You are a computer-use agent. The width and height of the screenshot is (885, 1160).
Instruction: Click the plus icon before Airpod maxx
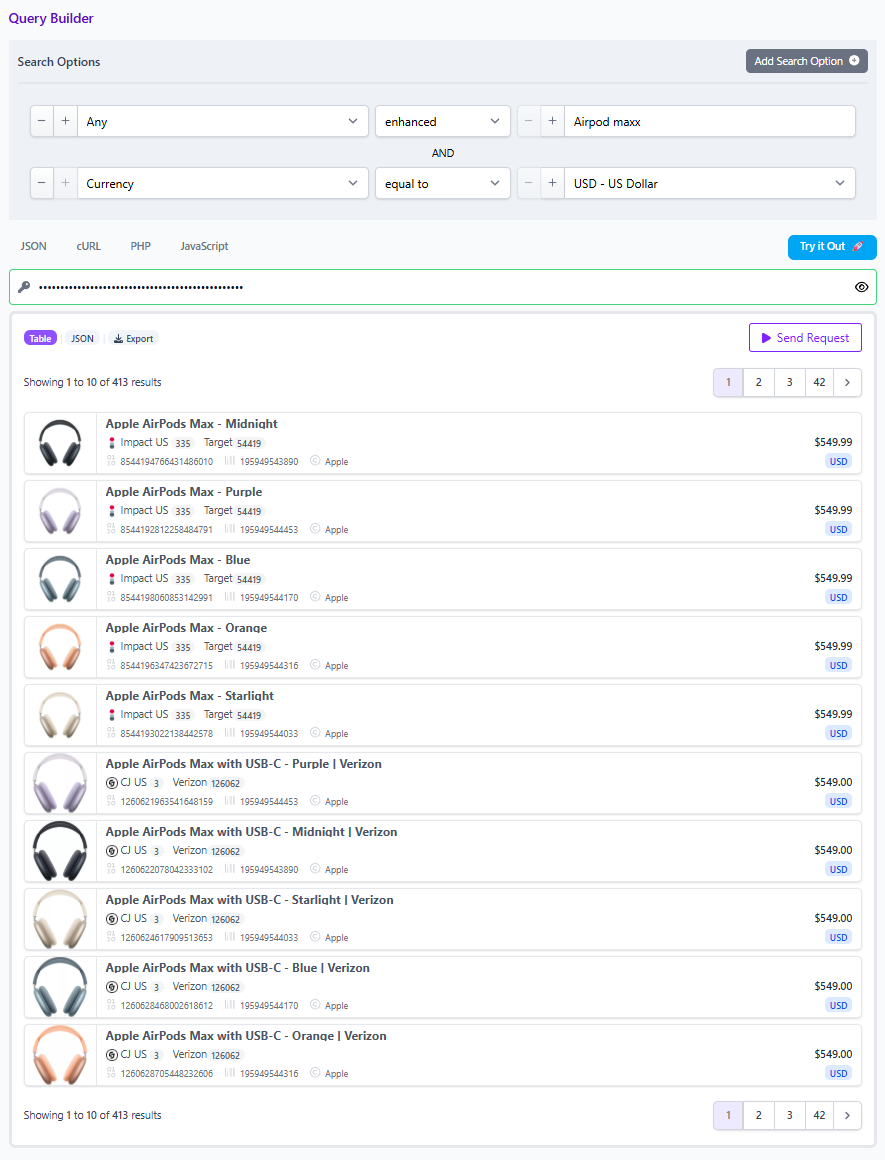tap(552, 121)
